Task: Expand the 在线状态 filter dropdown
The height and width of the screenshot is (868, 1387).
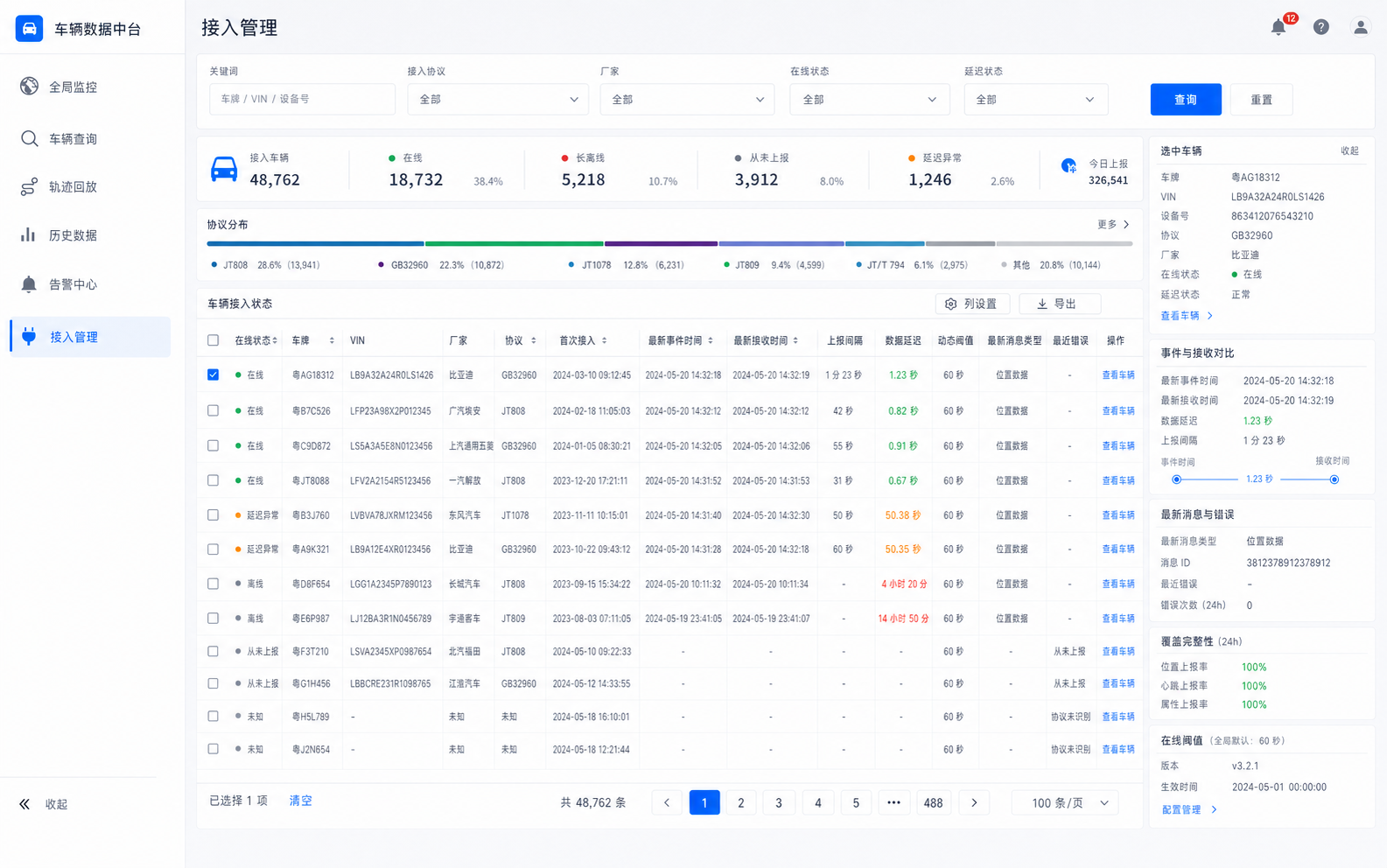Action: (x=869, y=99)
